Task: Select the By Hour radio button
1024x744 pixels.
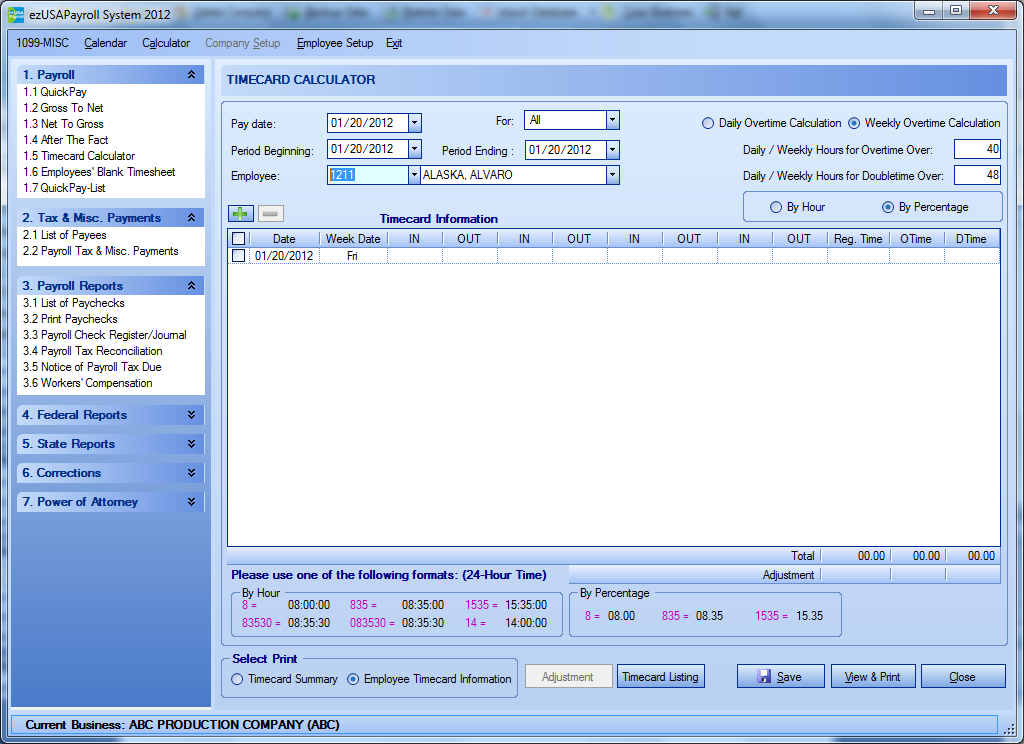Action: click(x=776, y=207)
